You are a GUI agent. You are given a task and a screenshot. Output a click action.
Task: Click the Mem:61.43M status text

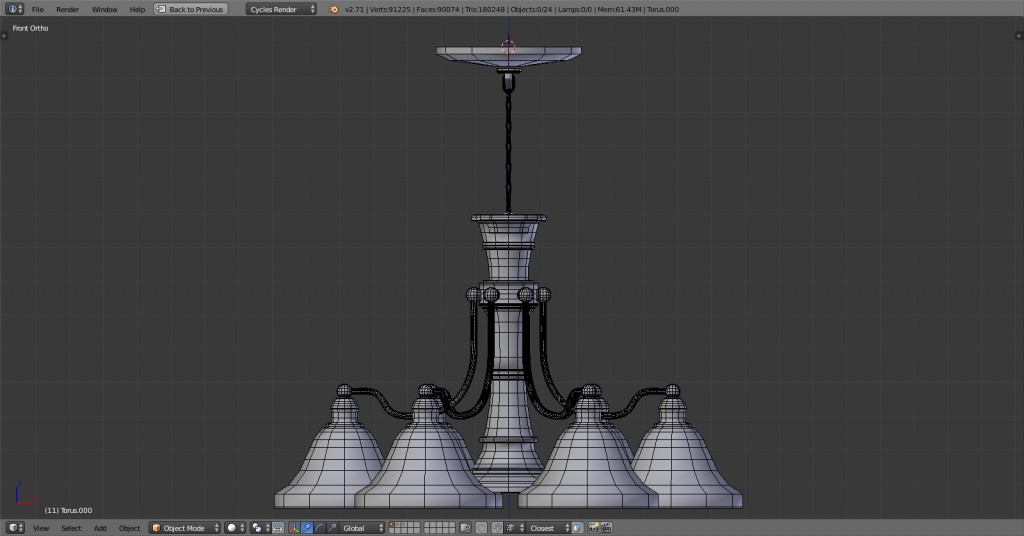[x=619, y=9]
